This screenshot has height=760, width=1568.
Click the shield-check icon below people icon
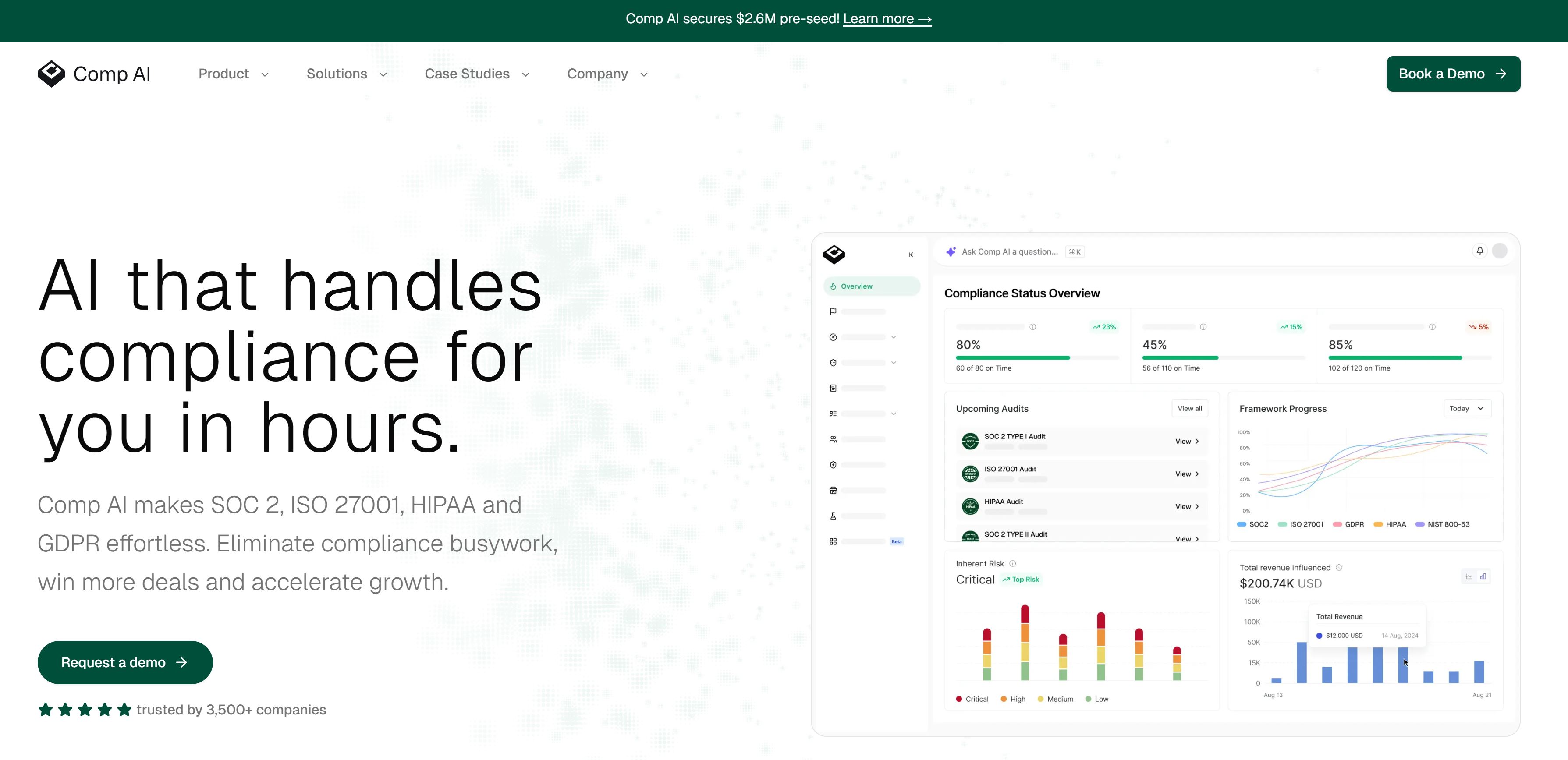tap(833, 465)
